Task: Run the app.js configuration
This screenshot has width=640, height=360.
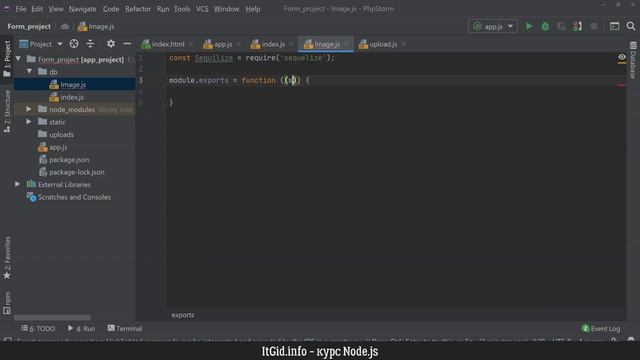Action: [529, 27]
